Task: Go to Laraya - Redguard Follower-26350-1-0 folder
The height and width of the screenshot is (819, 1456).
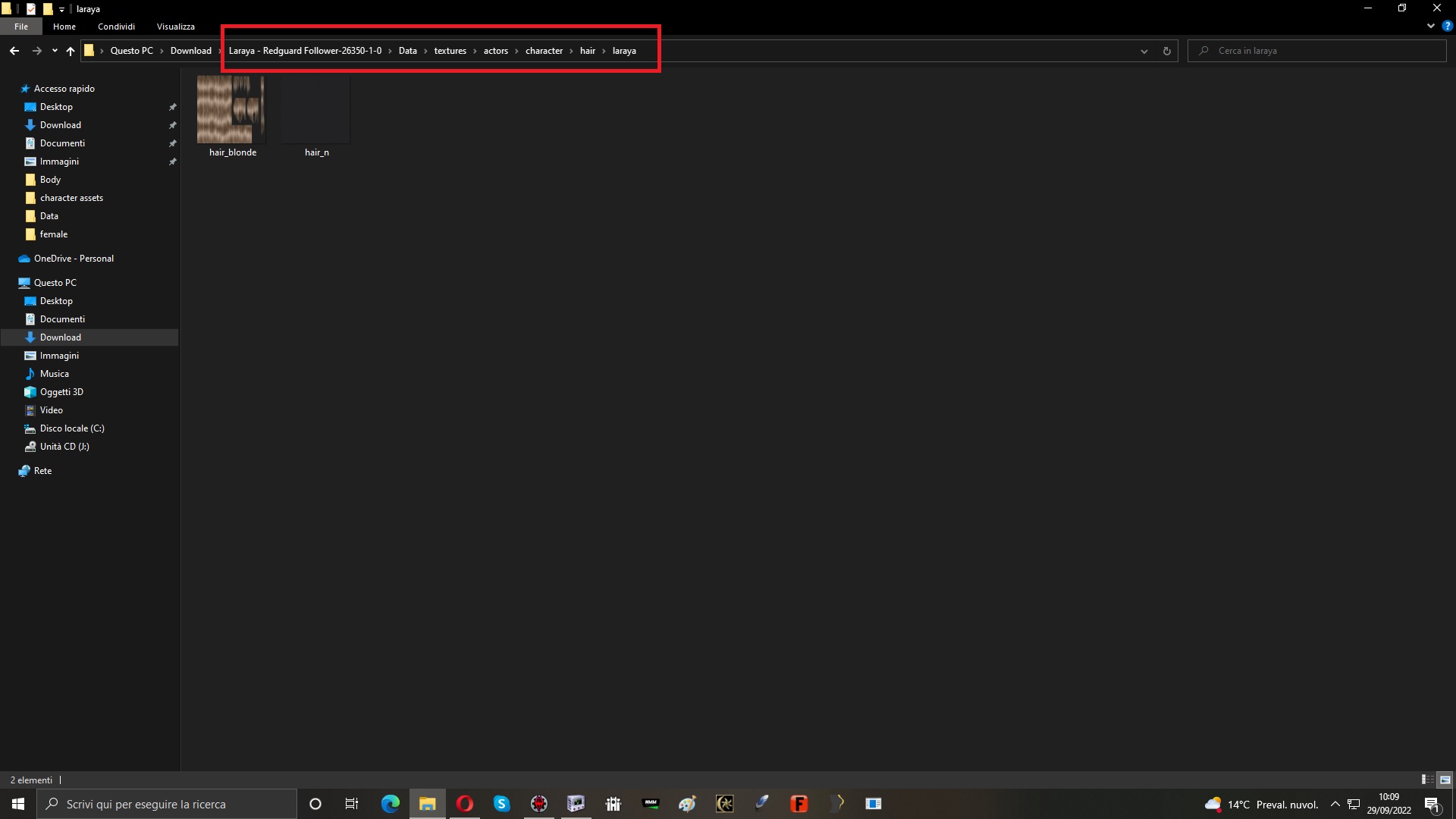Action: tap(305, 51)
